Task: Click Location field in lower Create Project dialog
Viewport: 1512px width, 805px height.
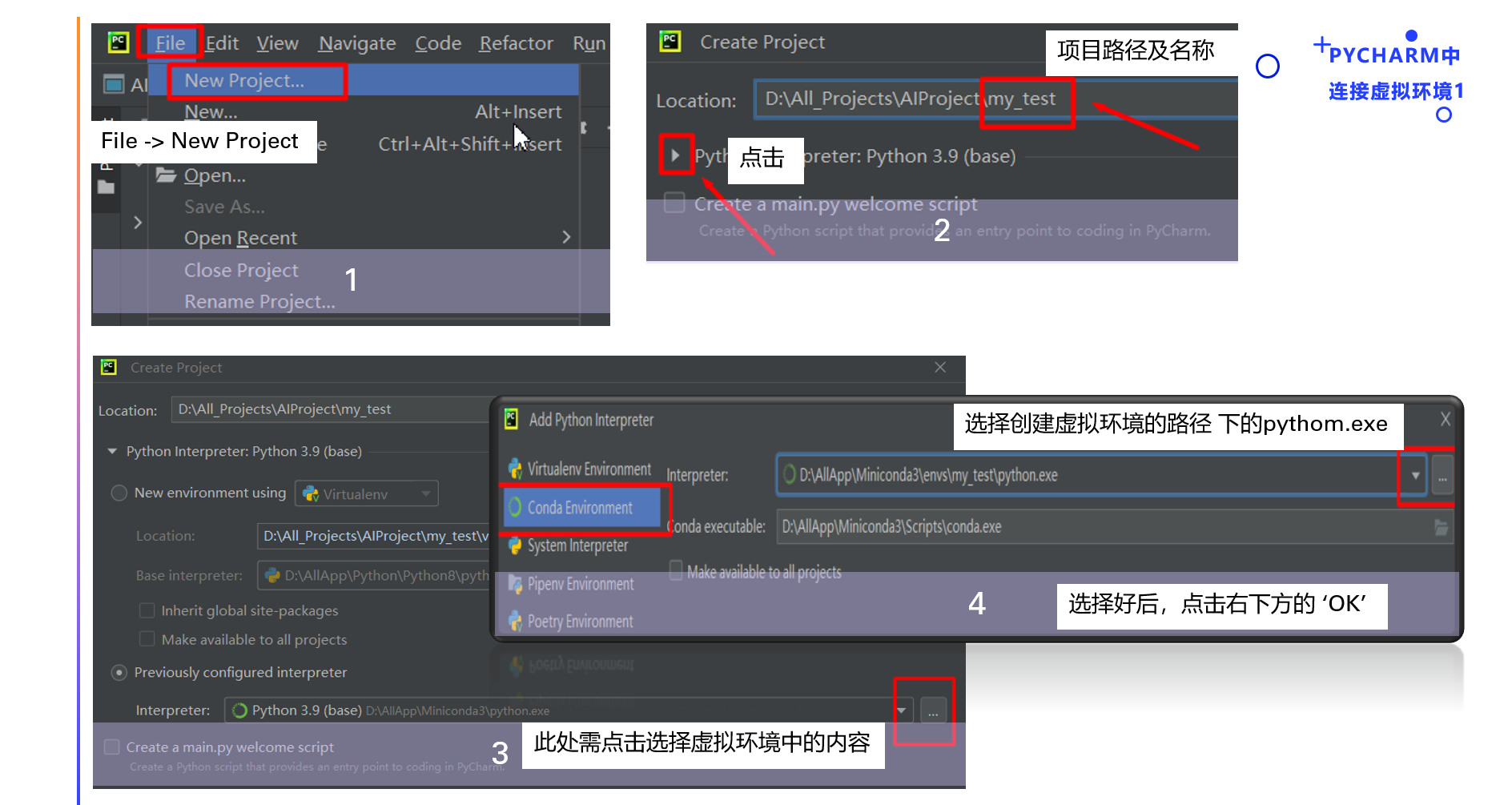Action: (x=332, y=409)
